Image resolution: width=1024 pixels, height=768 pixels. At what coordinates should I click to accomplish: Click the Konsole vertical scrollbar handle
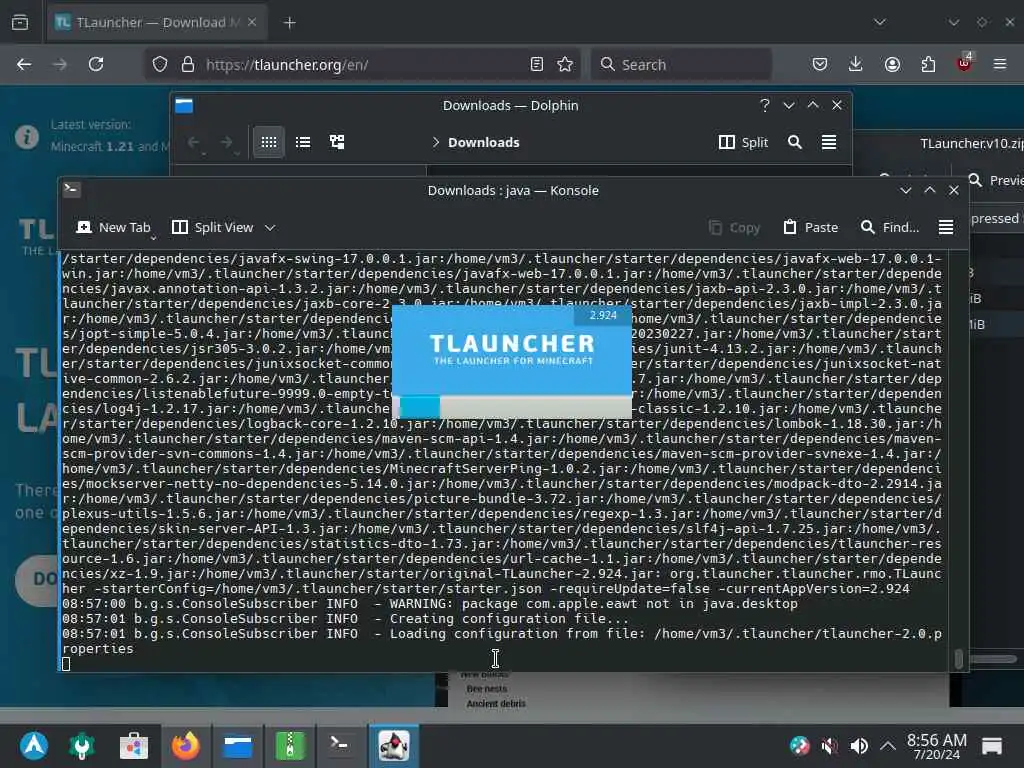tap(958, 658)
